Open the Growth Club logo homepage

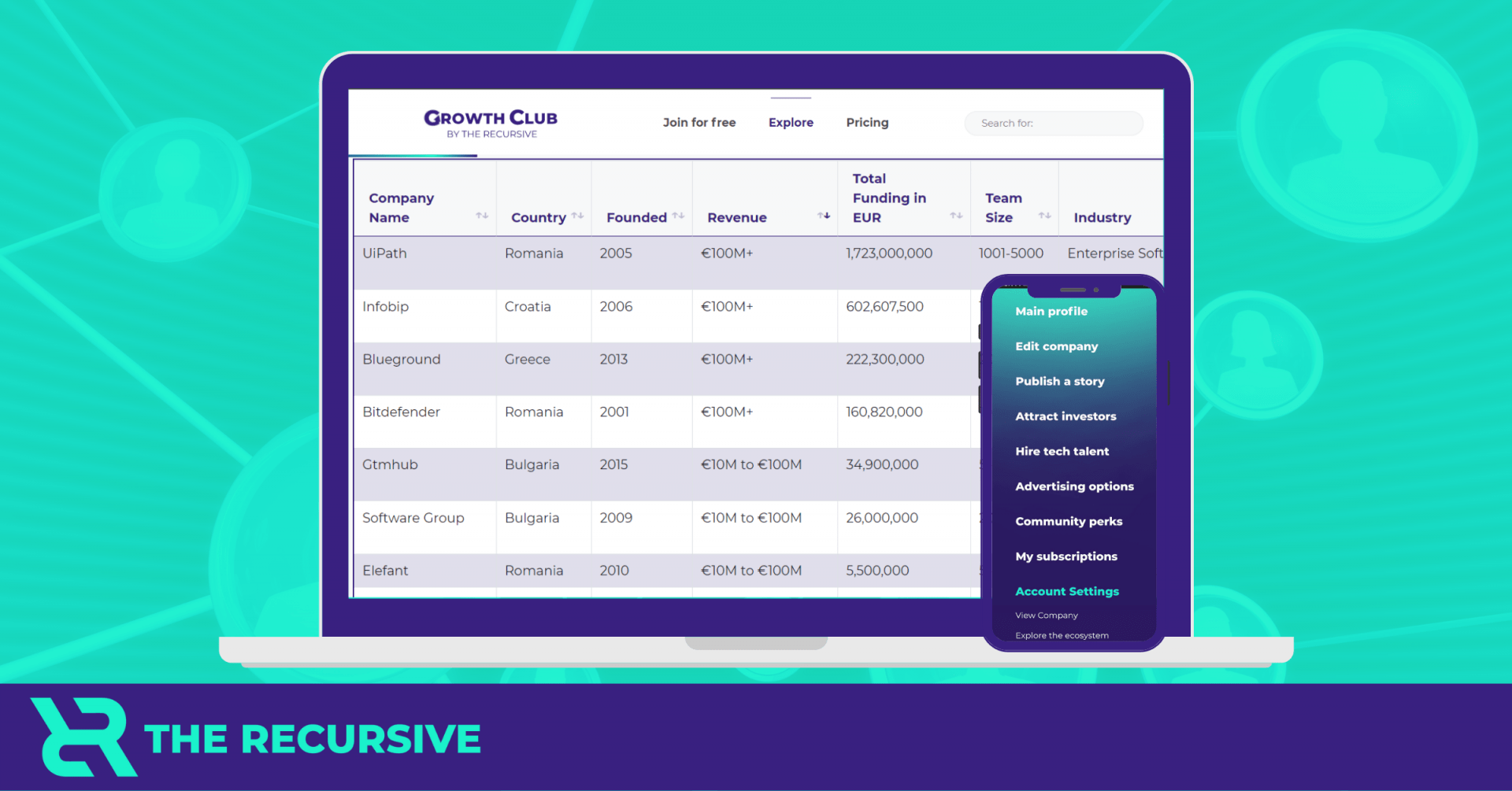pyautogui.click(x=491, y=124)
